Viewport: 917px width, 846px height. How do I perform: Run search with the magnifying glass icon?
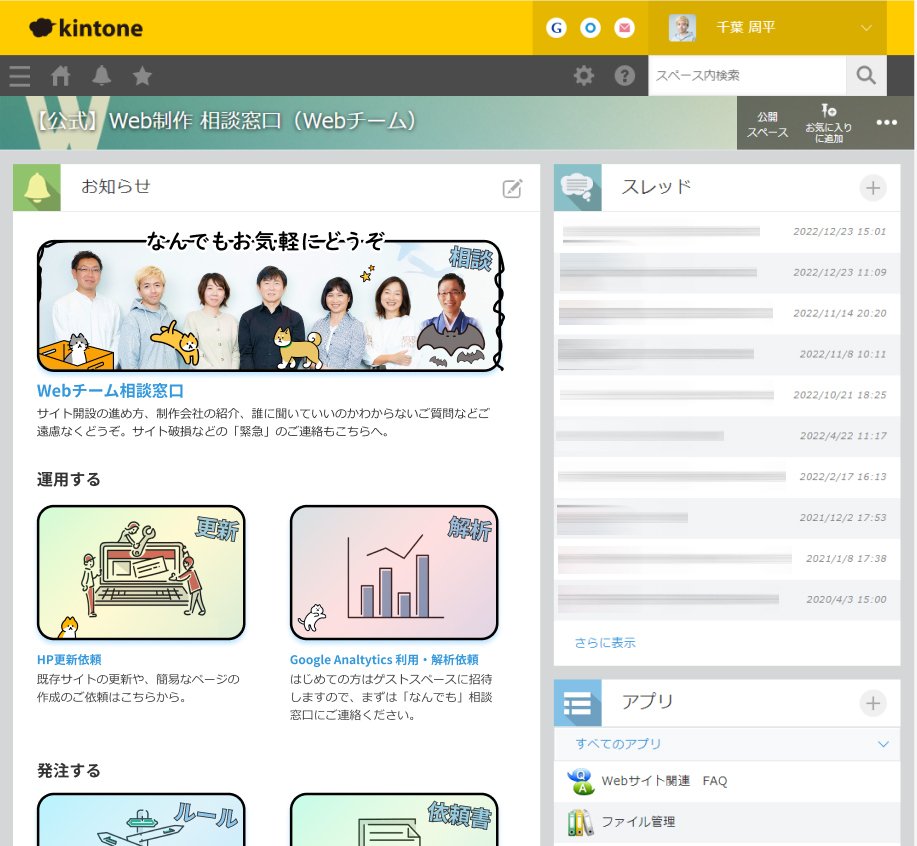coord(868,75)
